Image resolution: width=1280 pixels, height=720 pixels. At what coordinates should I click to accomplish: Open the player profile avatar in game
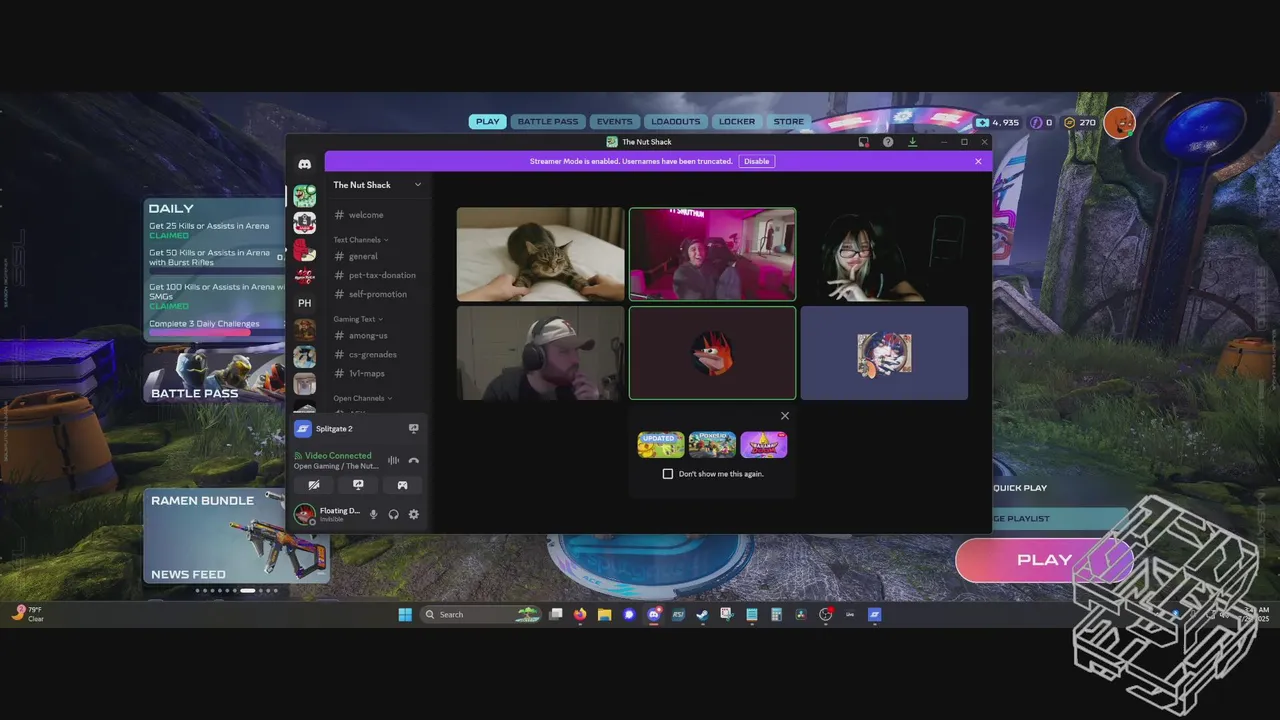click(1120, 122)
